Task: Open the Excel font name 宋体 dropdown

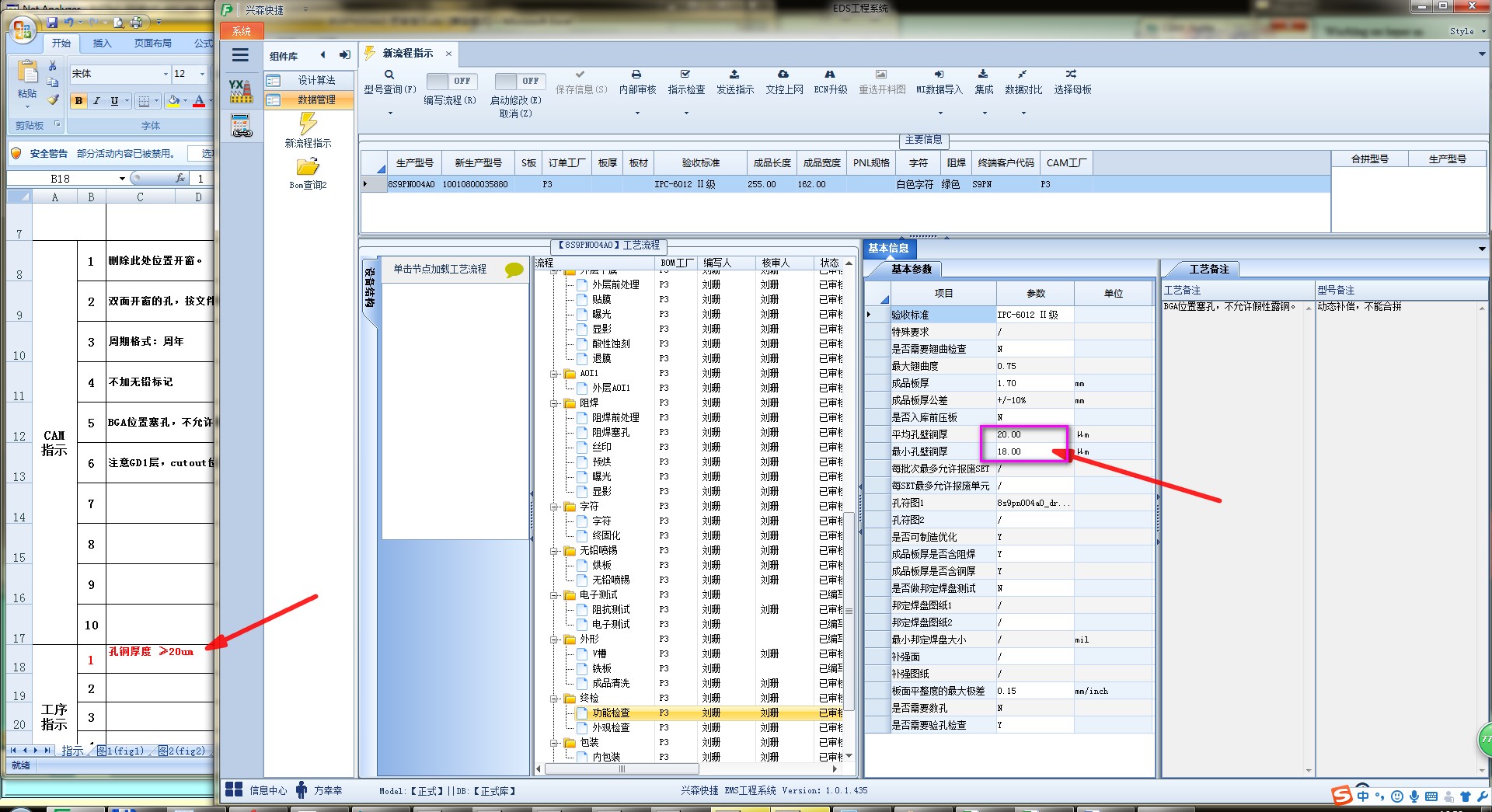Action: (x=166, y=74)
